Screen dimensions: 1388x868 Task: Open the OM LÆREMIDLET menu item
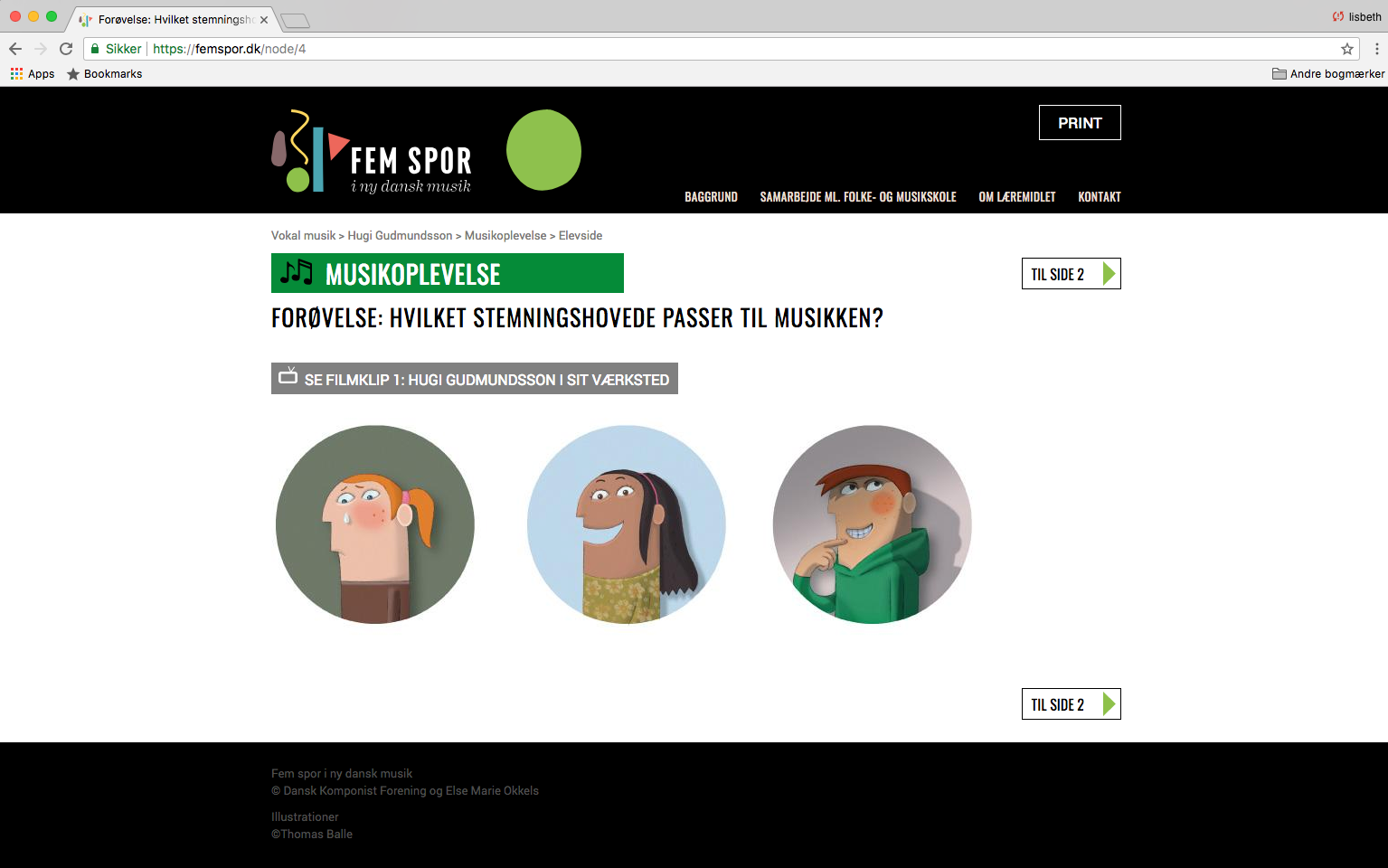[1017, 197]
